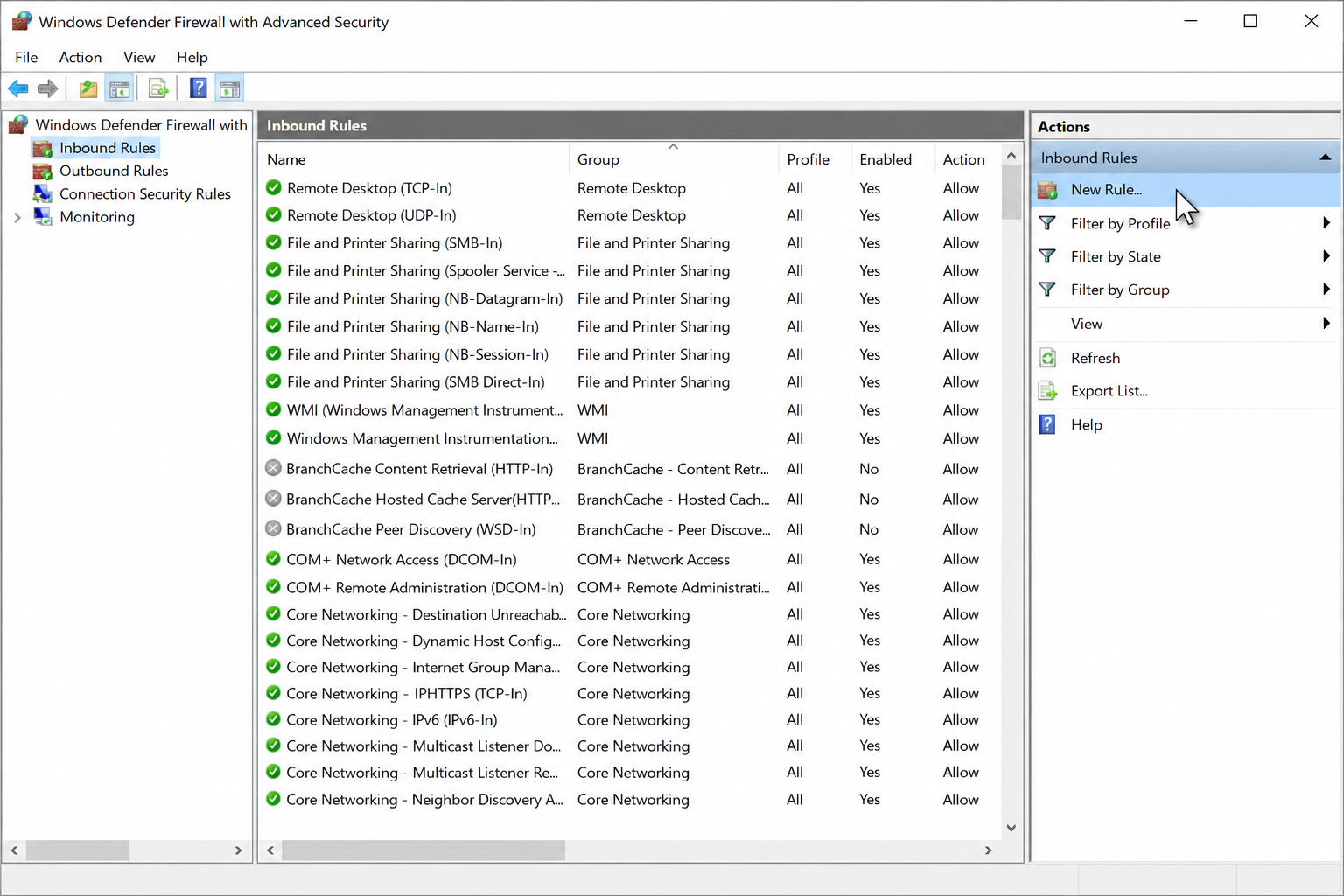Expand the Monitoring tree node
The image size is (1344, 896).
click(17, 217)
